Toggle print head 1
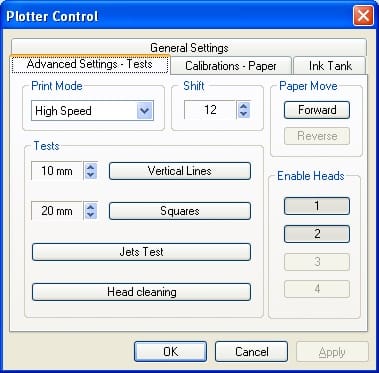 point(317,206)
